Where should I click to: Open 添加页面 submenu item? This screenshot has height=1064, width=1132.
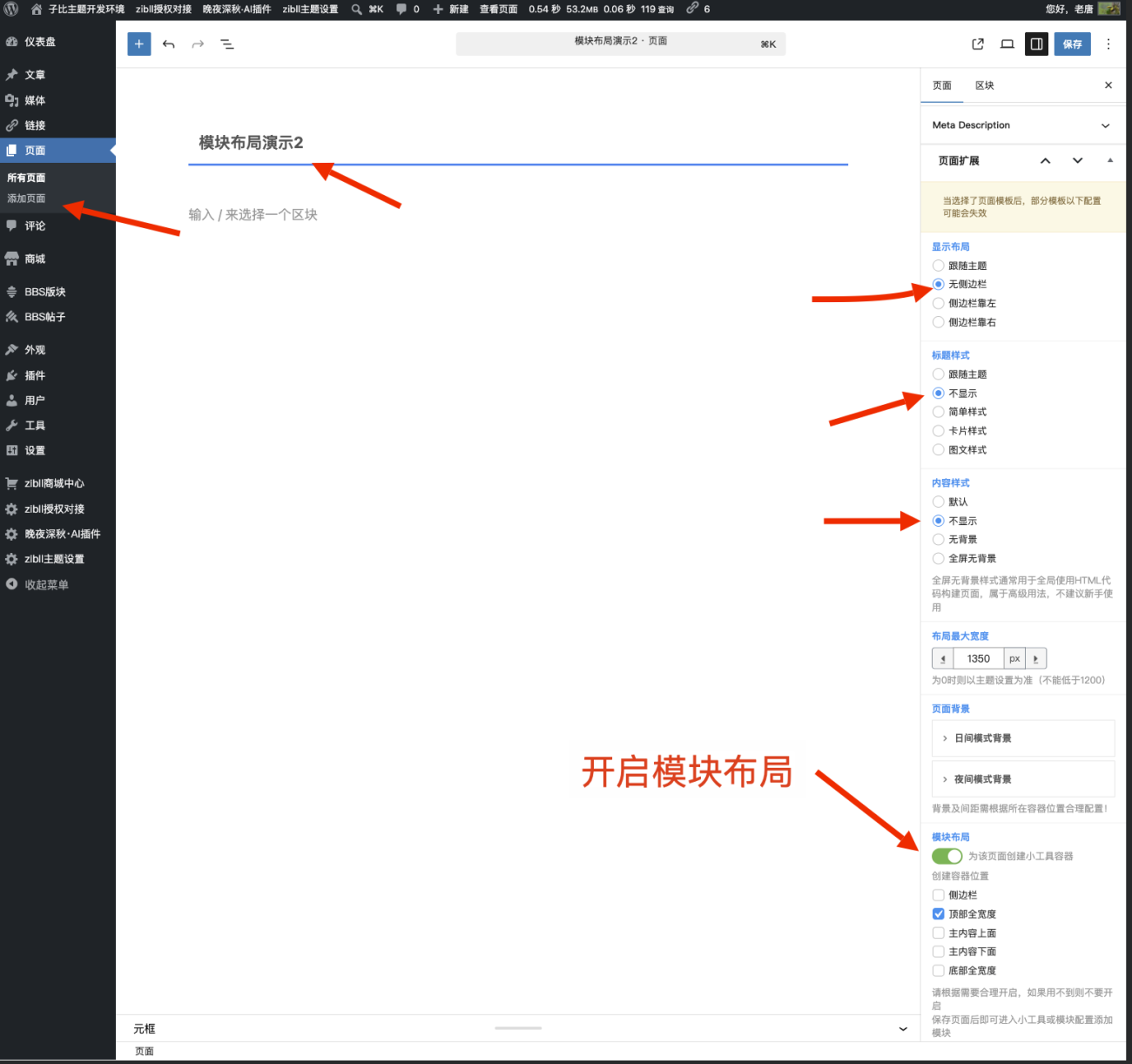[26, 199]
